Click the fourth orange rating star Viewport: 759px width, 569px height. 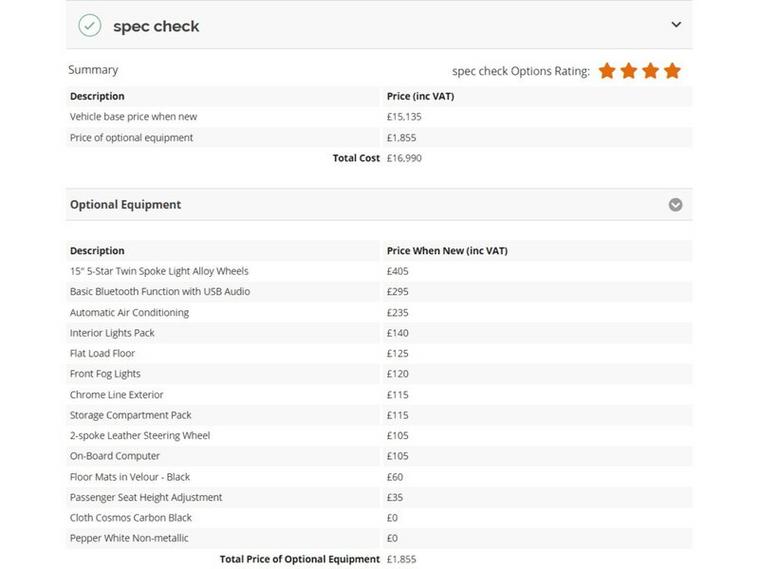tap(672, 71)
